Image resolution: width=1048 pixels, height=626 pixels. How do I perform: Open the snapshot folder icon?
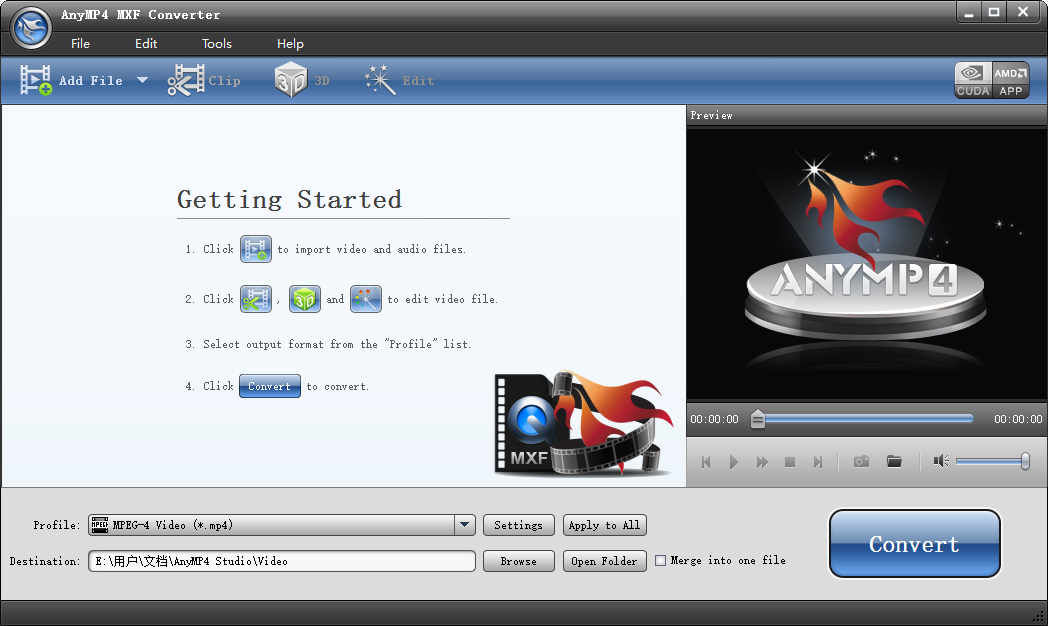[x=894, y=461]
